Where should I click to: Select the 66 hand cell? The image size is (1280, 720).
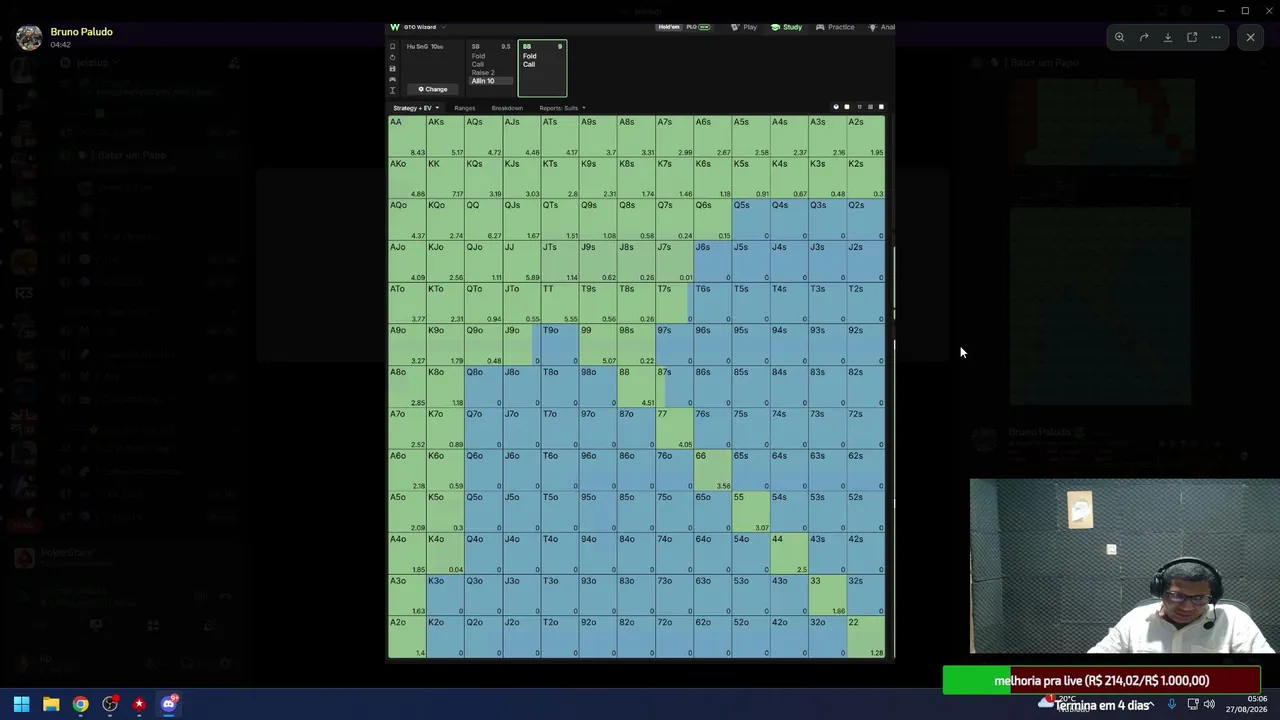coord(713,469)
